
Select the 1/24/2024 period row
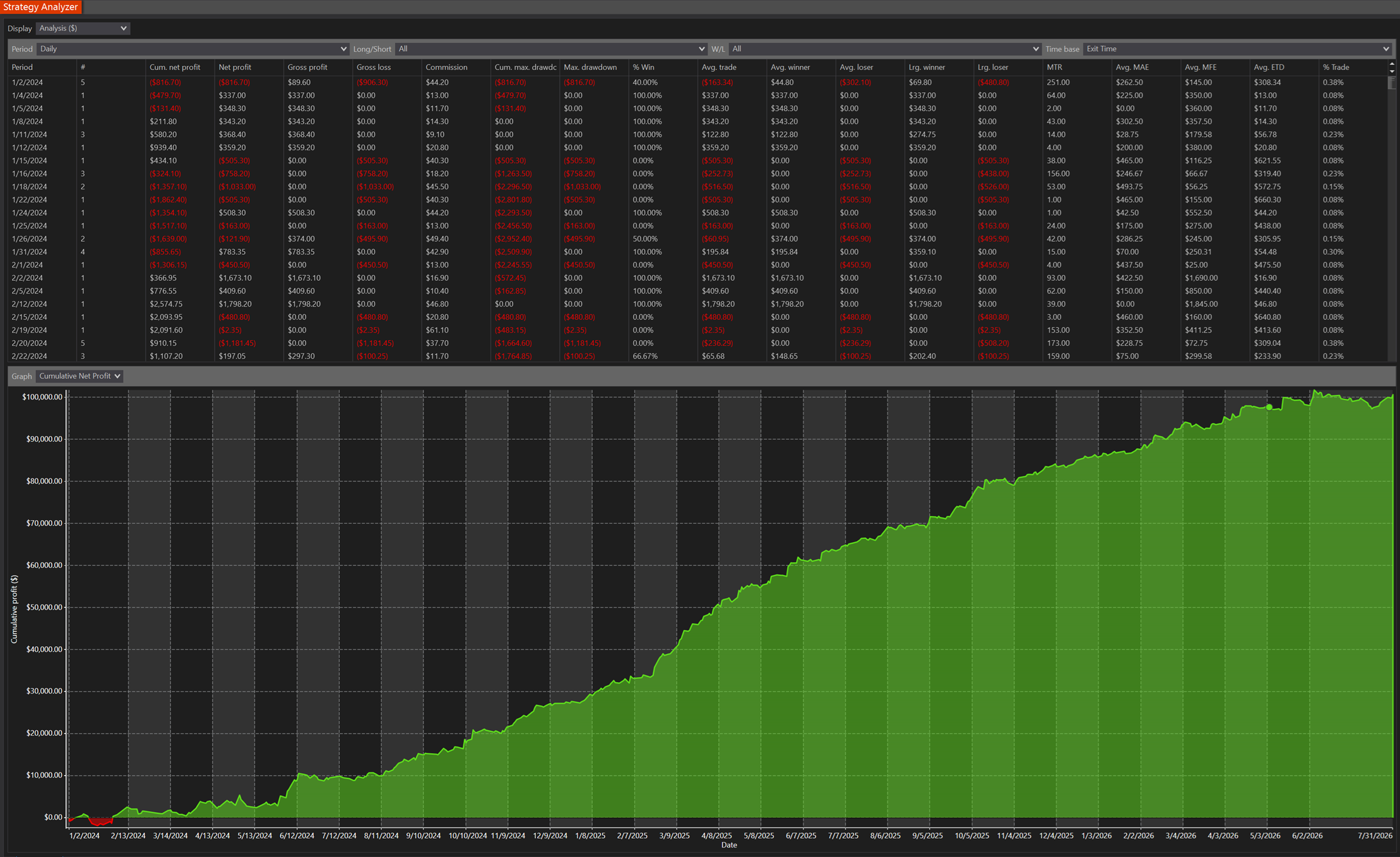pyautogui.click(x=697, y=213)
